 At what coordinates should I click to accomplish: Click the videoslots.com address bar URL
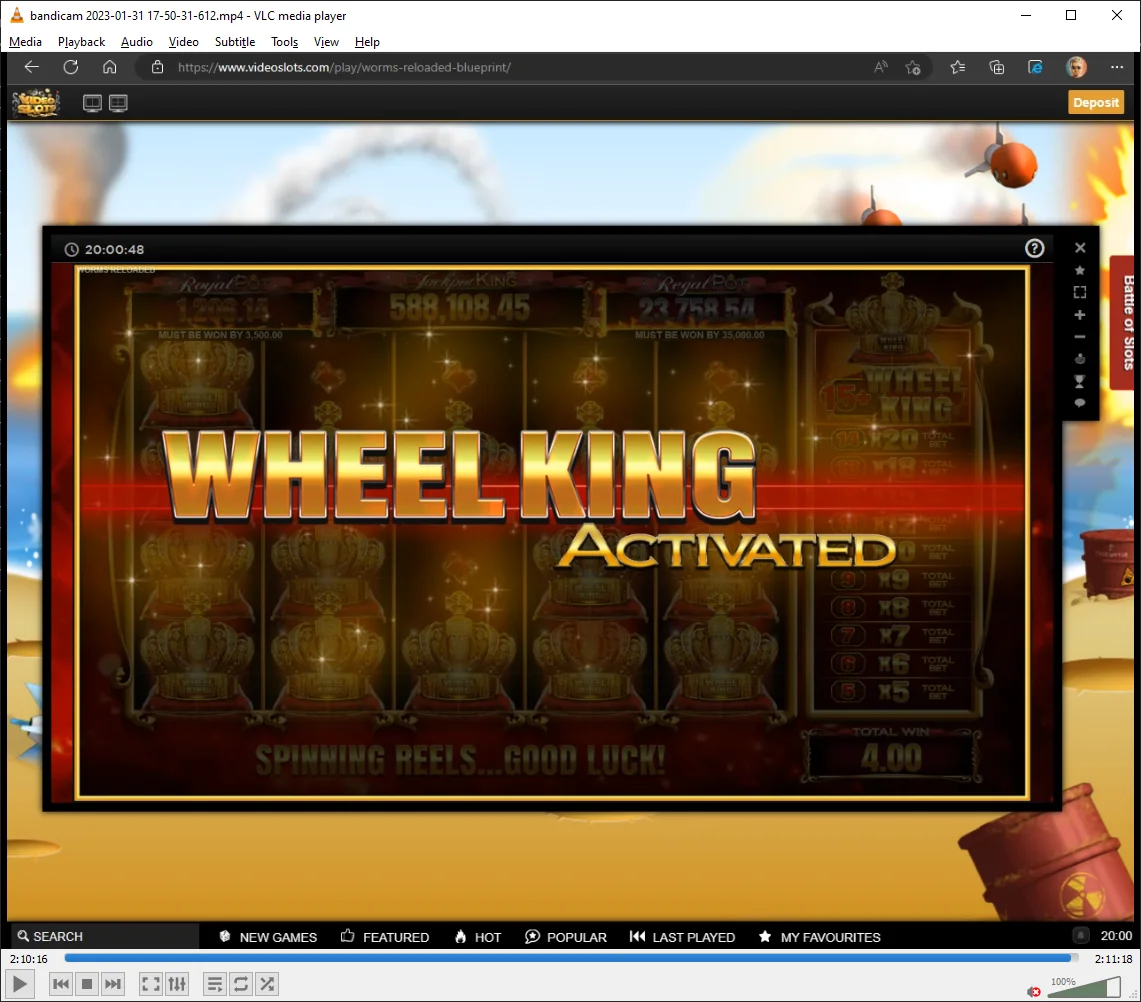click(344, 68)
